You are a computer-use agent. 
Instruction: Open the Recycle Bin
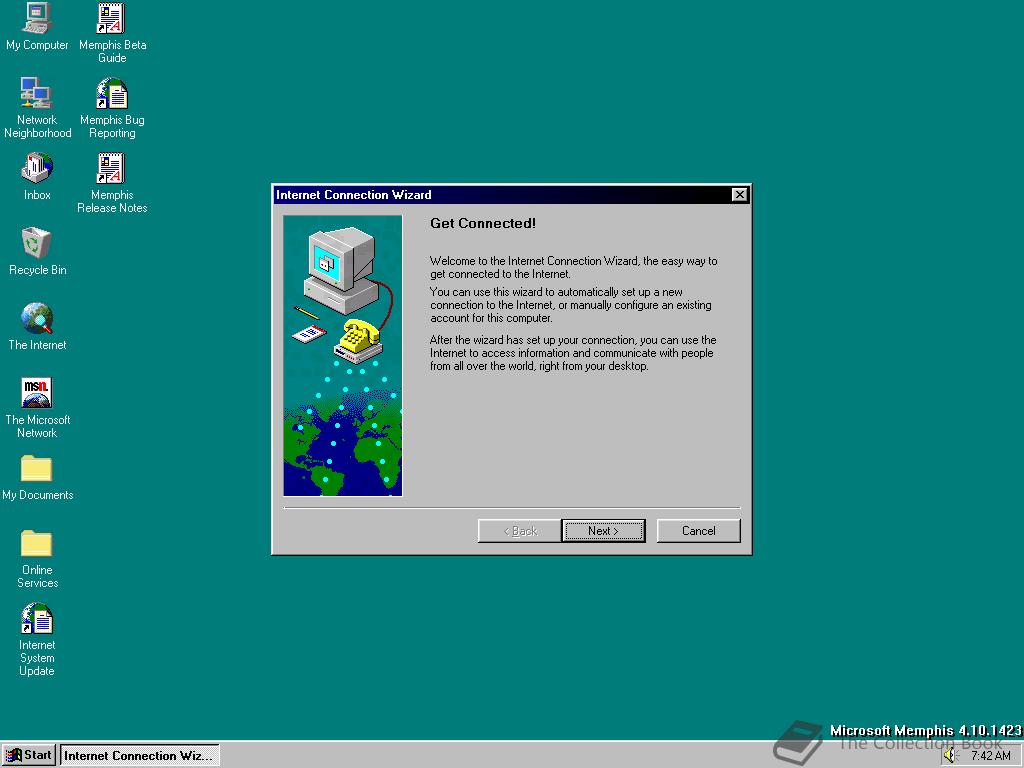[37, 243]
